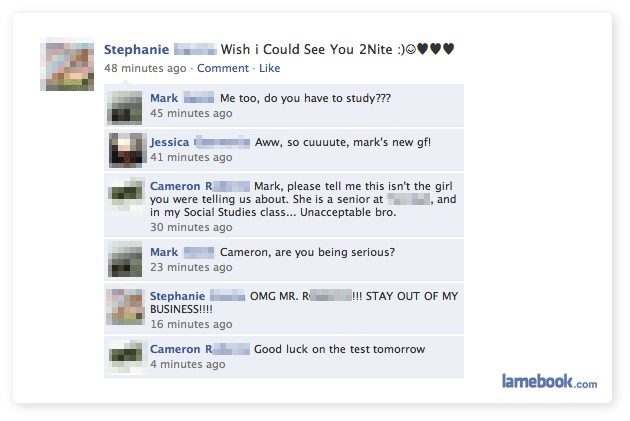Click the '4 minutes ago' timestamp
The image size is (630, 421).
(188, 364)
